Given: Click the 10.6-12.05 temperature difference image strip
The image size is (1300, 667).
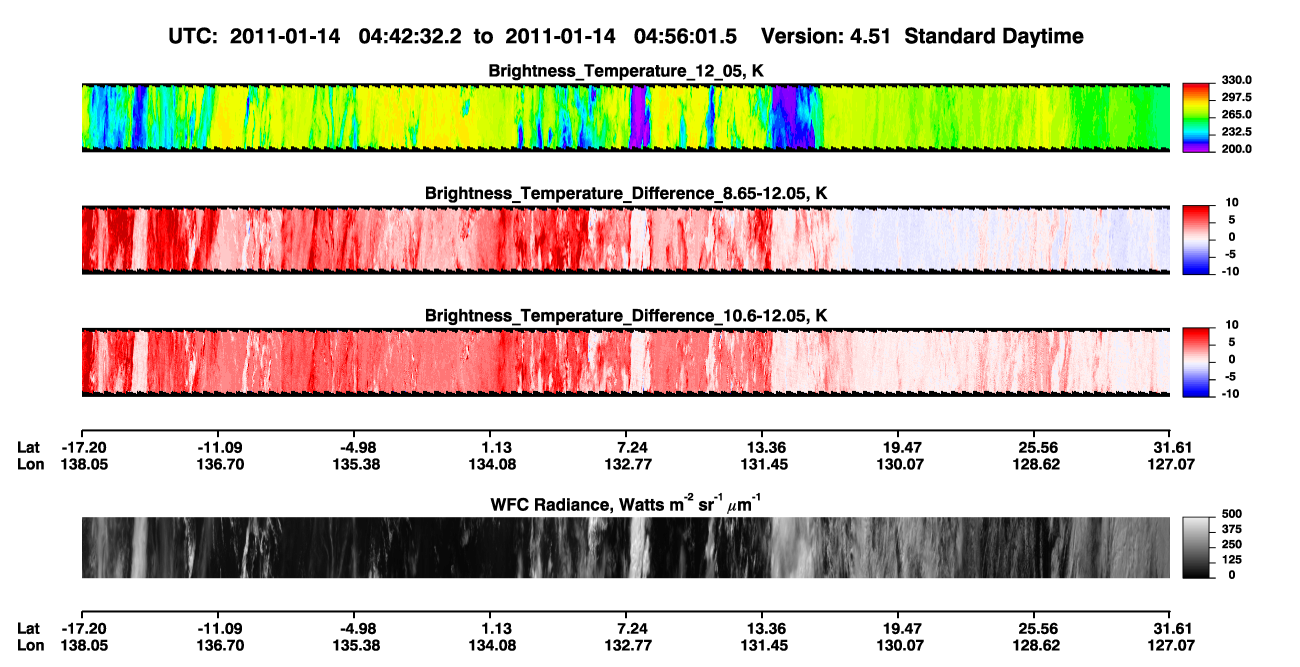Looking at the screenshot, I should click(625, 363).
